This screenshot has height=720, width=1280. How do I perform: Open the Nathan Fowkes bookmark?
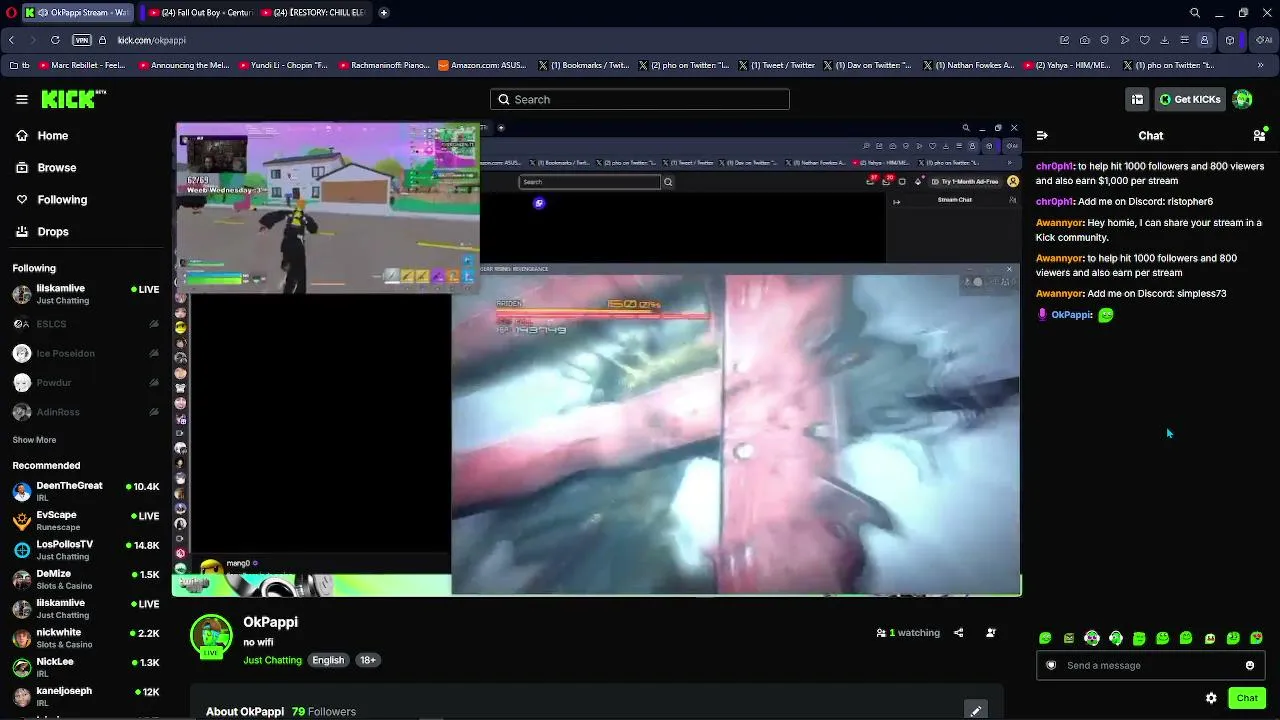tap(968, 65)
